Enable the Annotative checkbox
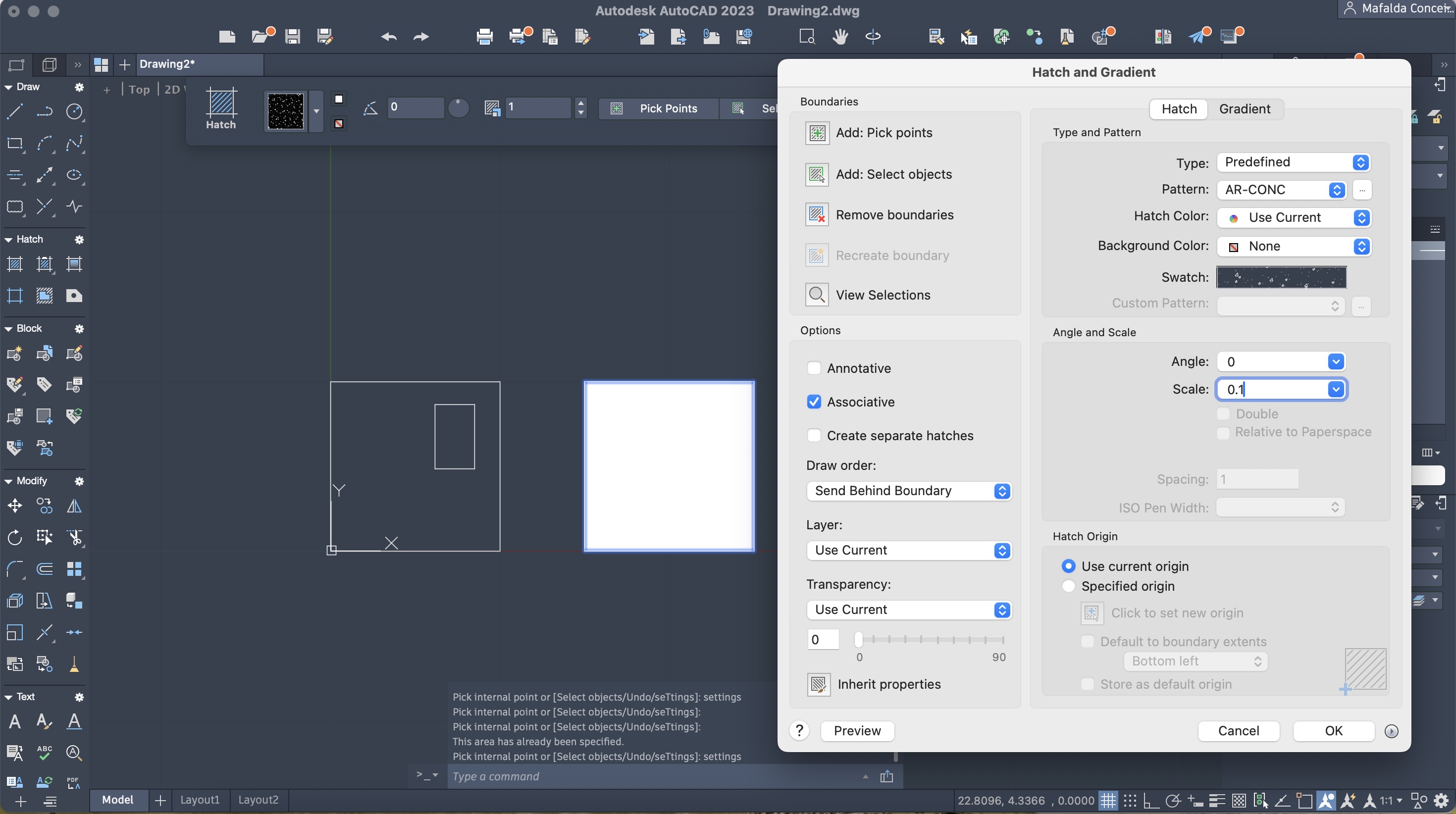 [x=814, y=368]
